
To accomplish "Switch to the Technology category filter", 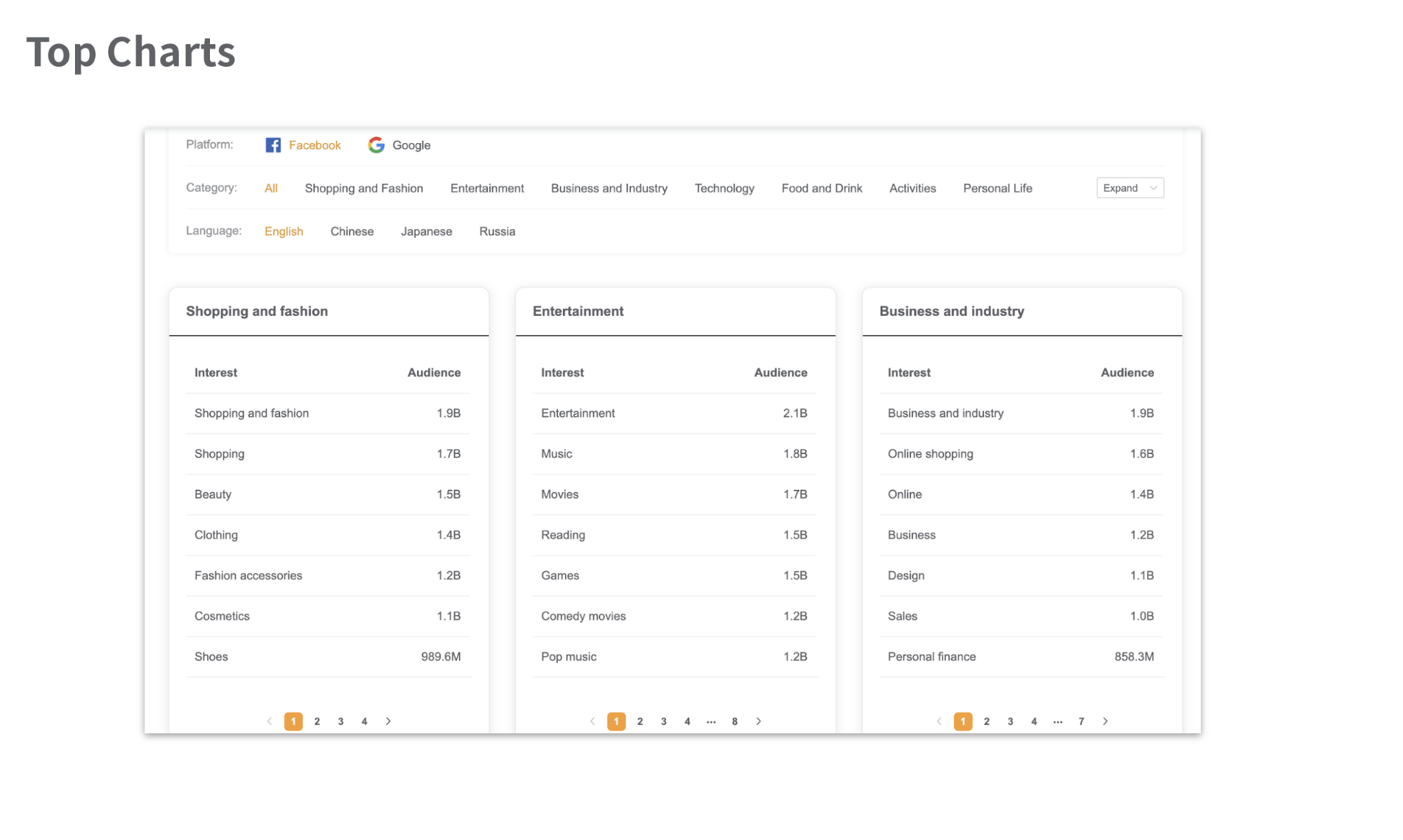I will pyautogui.click(x=724, y=187).
